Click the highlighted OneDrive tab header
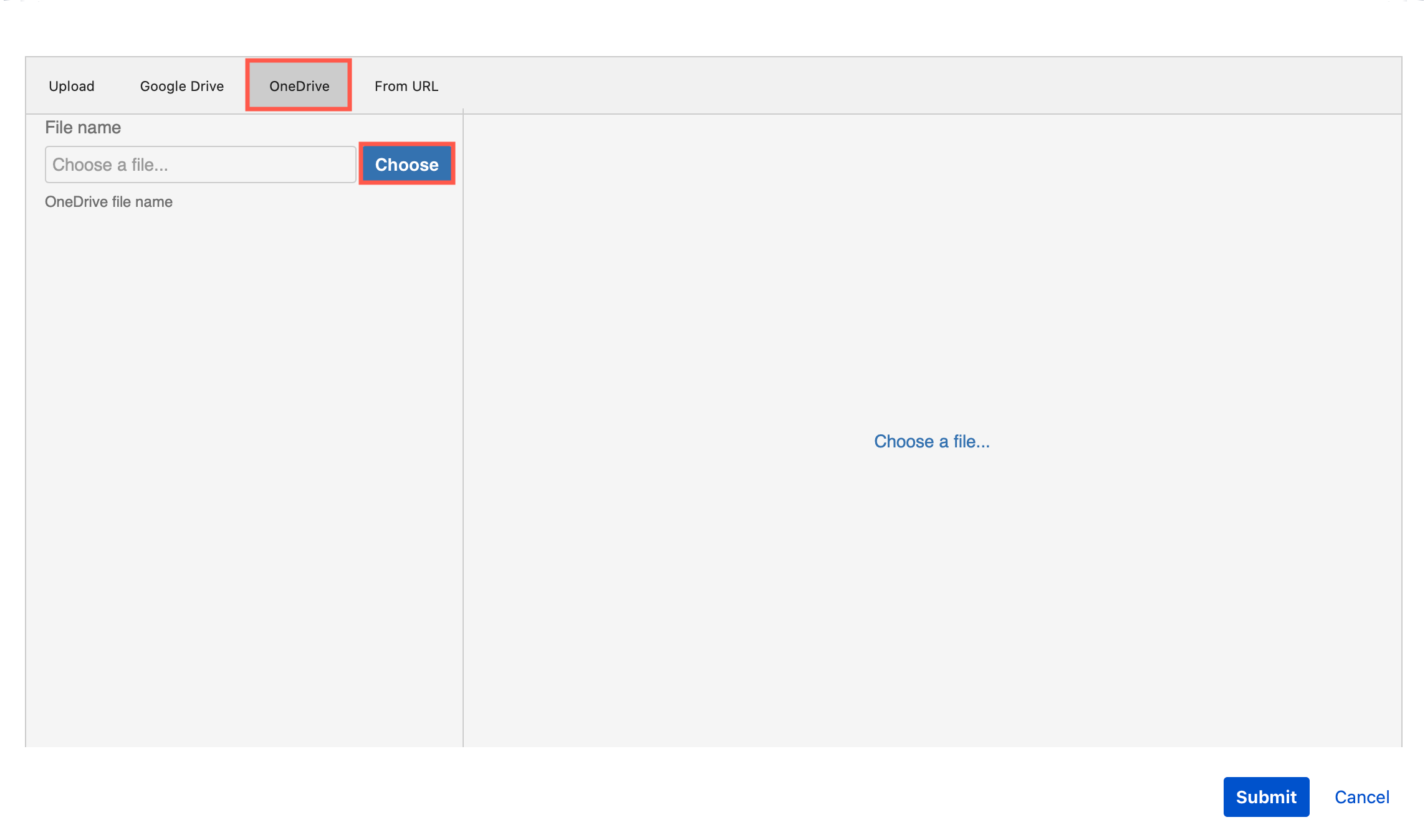The image size is (1425, 840). 298,85
